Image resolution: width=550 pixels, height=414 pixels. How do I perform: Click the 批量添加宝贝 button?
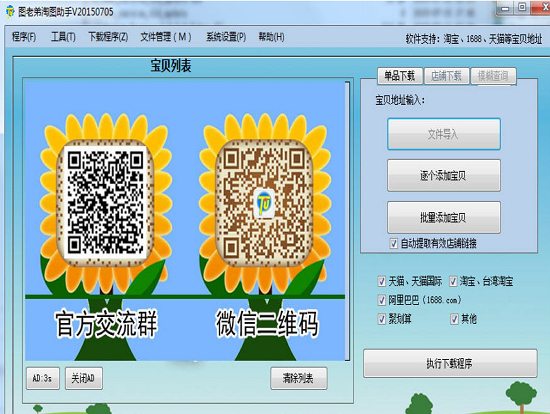444,217
